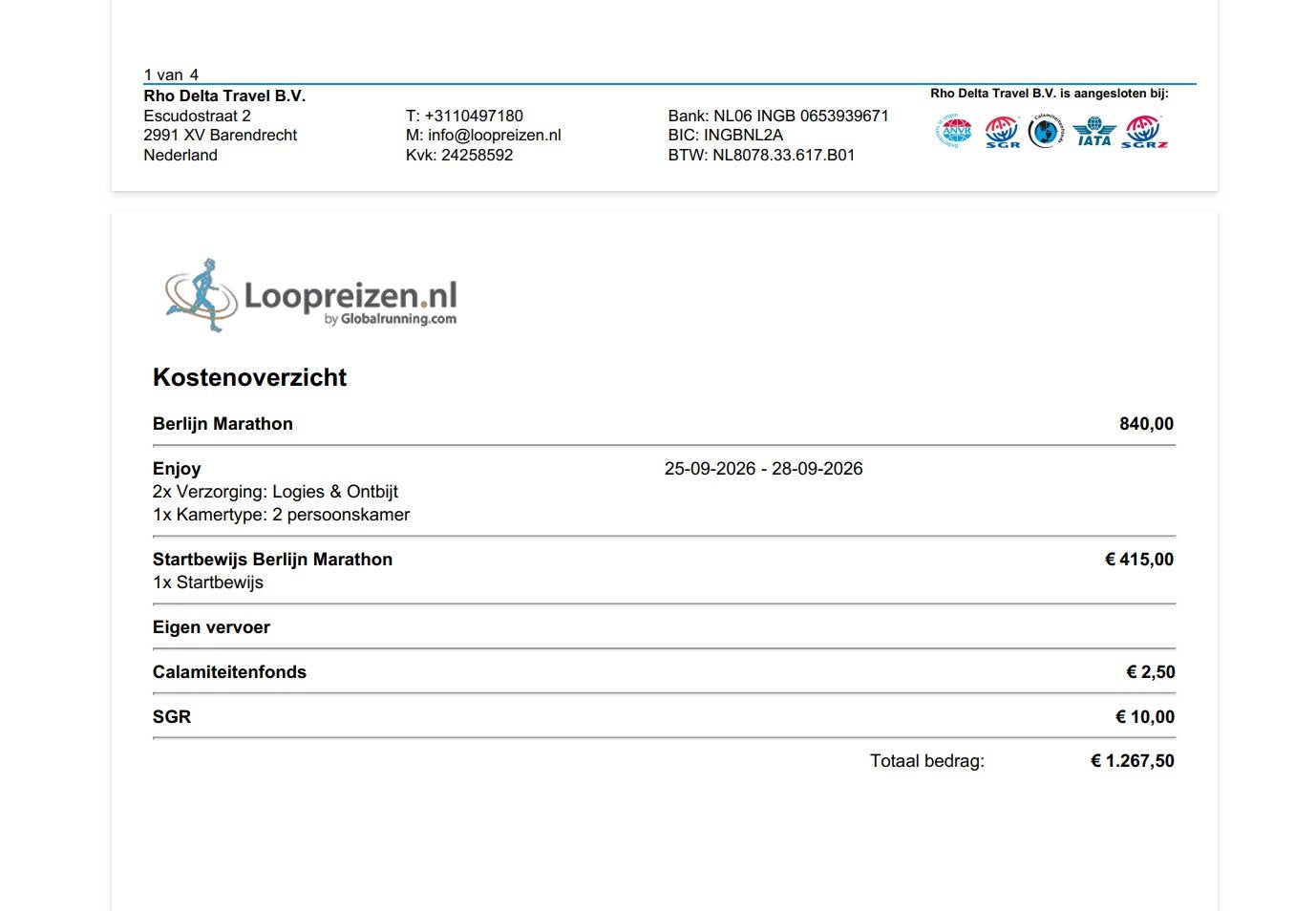1316x911 pixels.
Task: Click '2x Verzorging: Logies & Ontbijt' line
Action: point(275,492)
